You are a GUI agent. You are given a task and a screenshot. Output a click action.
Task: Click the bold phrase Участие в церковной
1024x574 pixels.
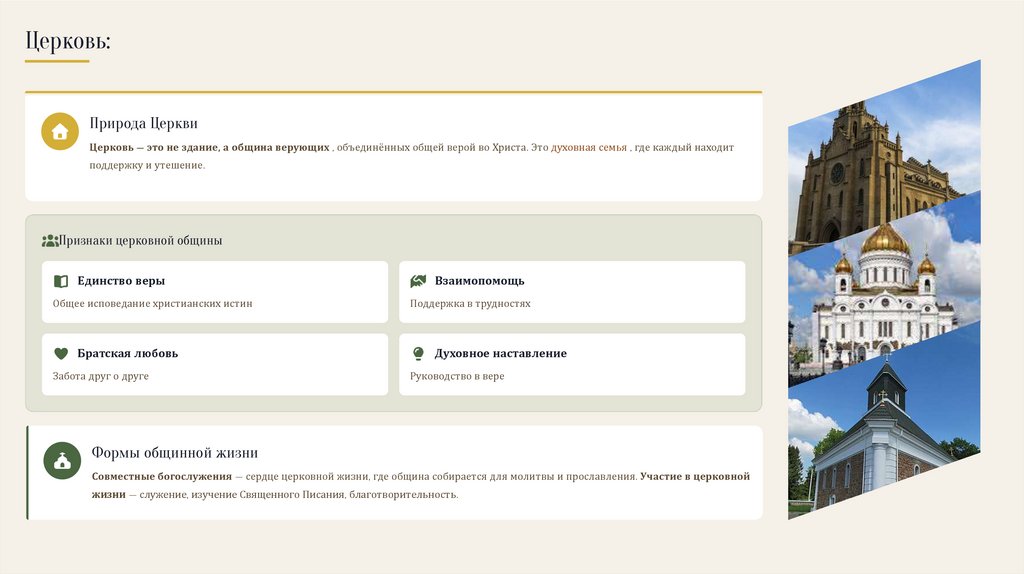(x=695, y=477)
